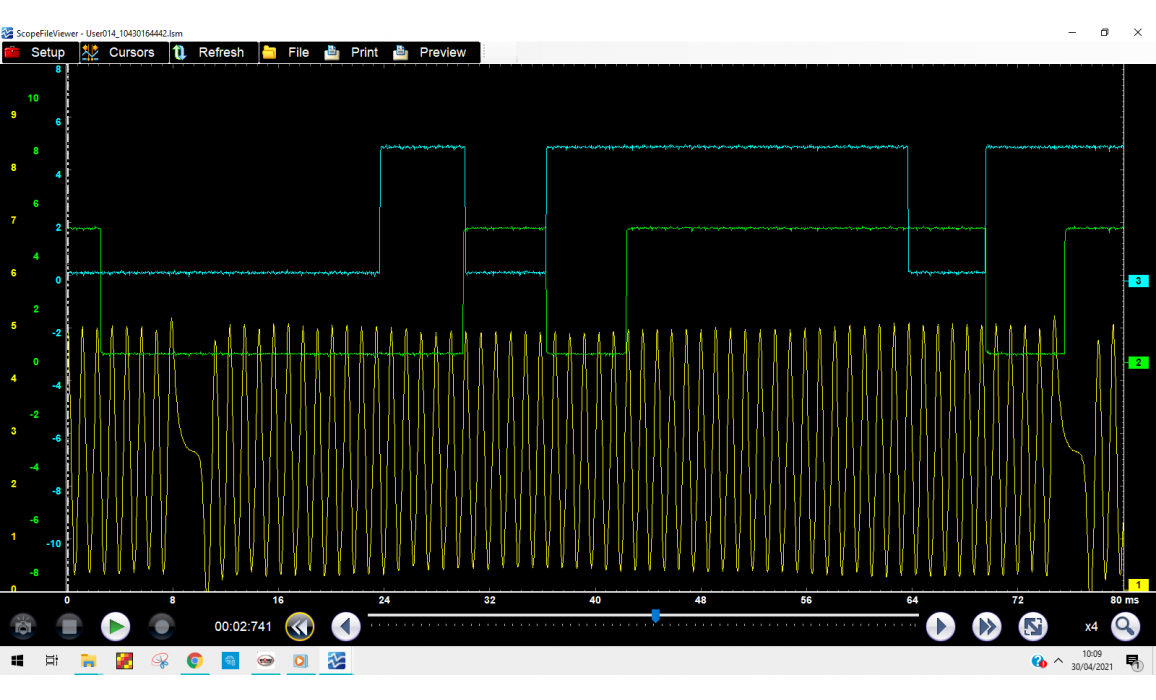Screen dimensions: 1156x700
Task: Select the green channel 2 marker
Action: tap(1138, 362)
